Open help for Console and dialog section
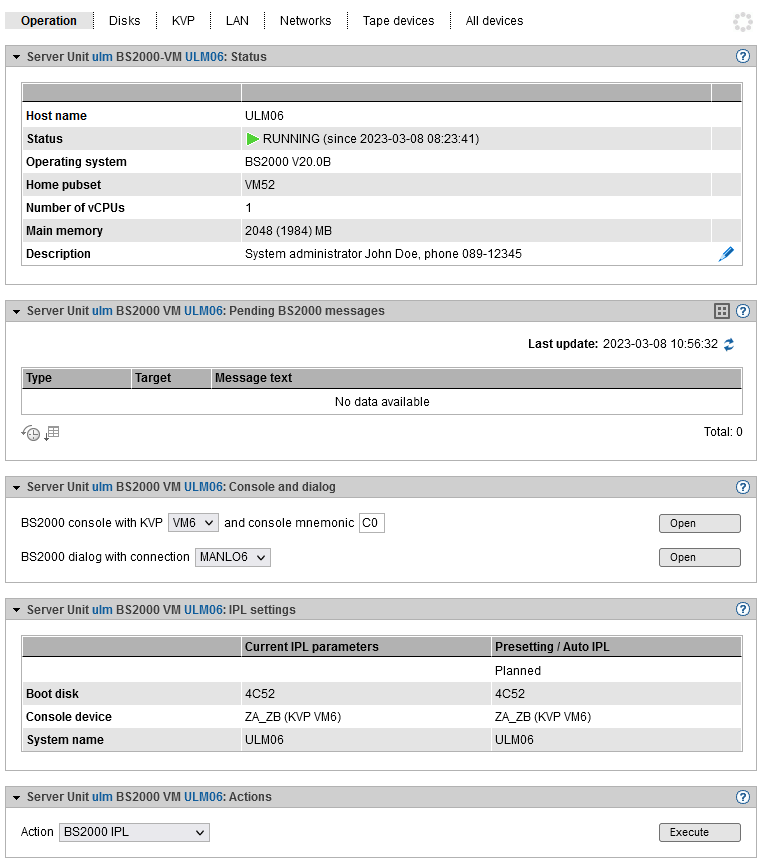This screenshot has height=863, width=761. tap(743, 487)
